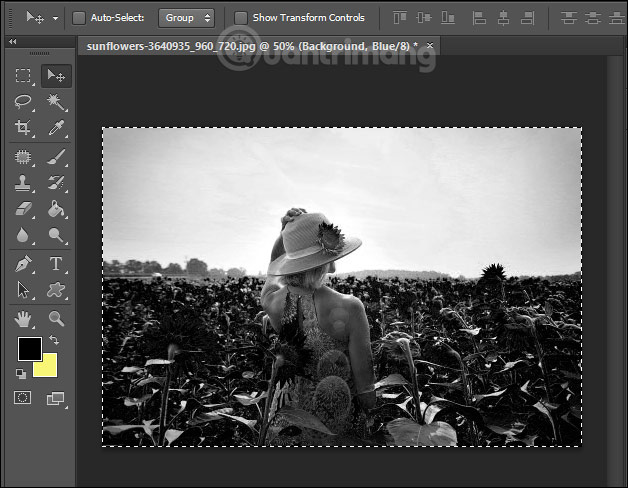This screenshot has height=488, width=628.
Task: Click align top edges icon
Action: (x=400, y=18)
